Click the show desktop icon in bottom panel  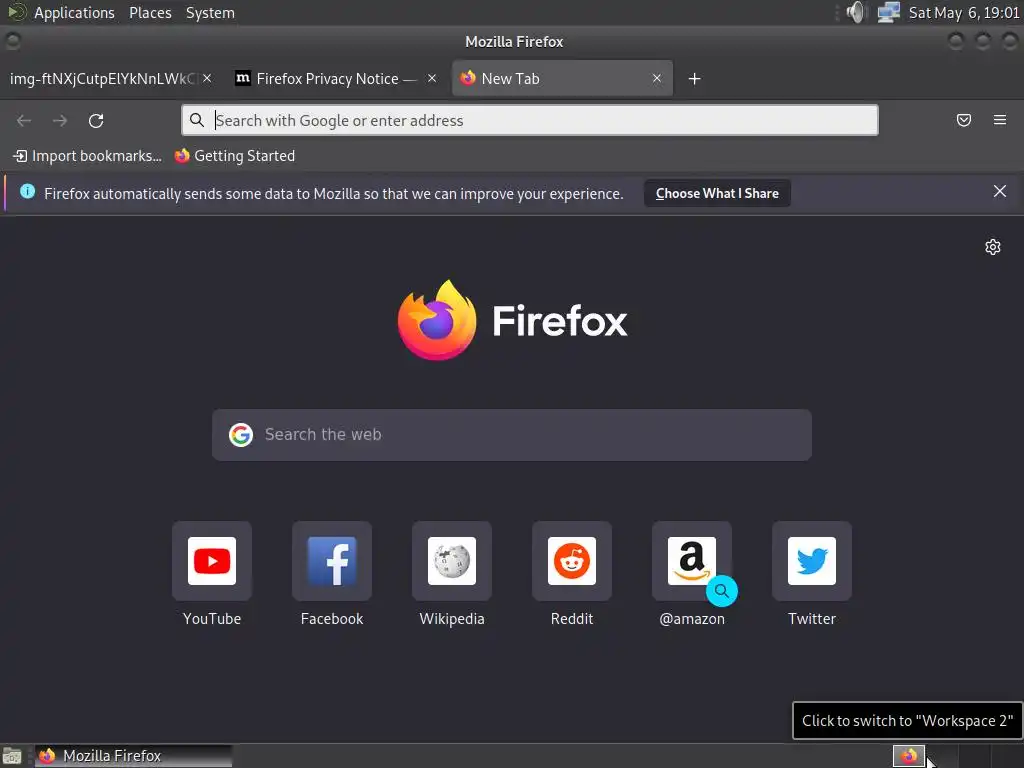coord(12,756)
